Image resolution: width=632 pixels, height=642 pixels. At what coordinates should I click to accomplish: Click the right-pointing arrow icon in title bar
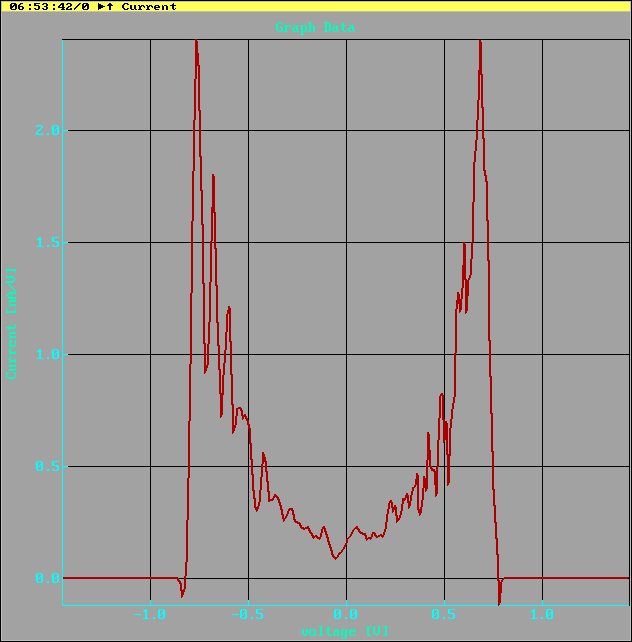pos(101,6)
